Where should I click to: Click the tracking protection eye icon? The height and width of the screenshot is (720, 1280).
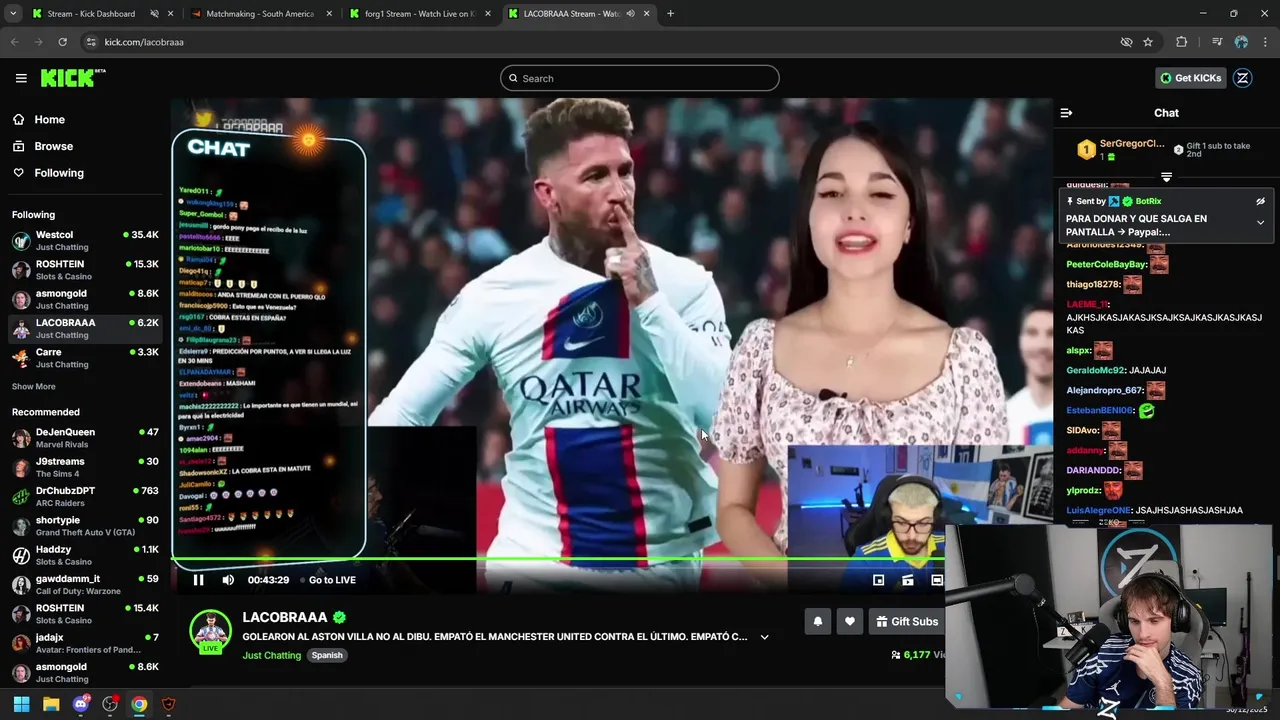click(1126, 42)
